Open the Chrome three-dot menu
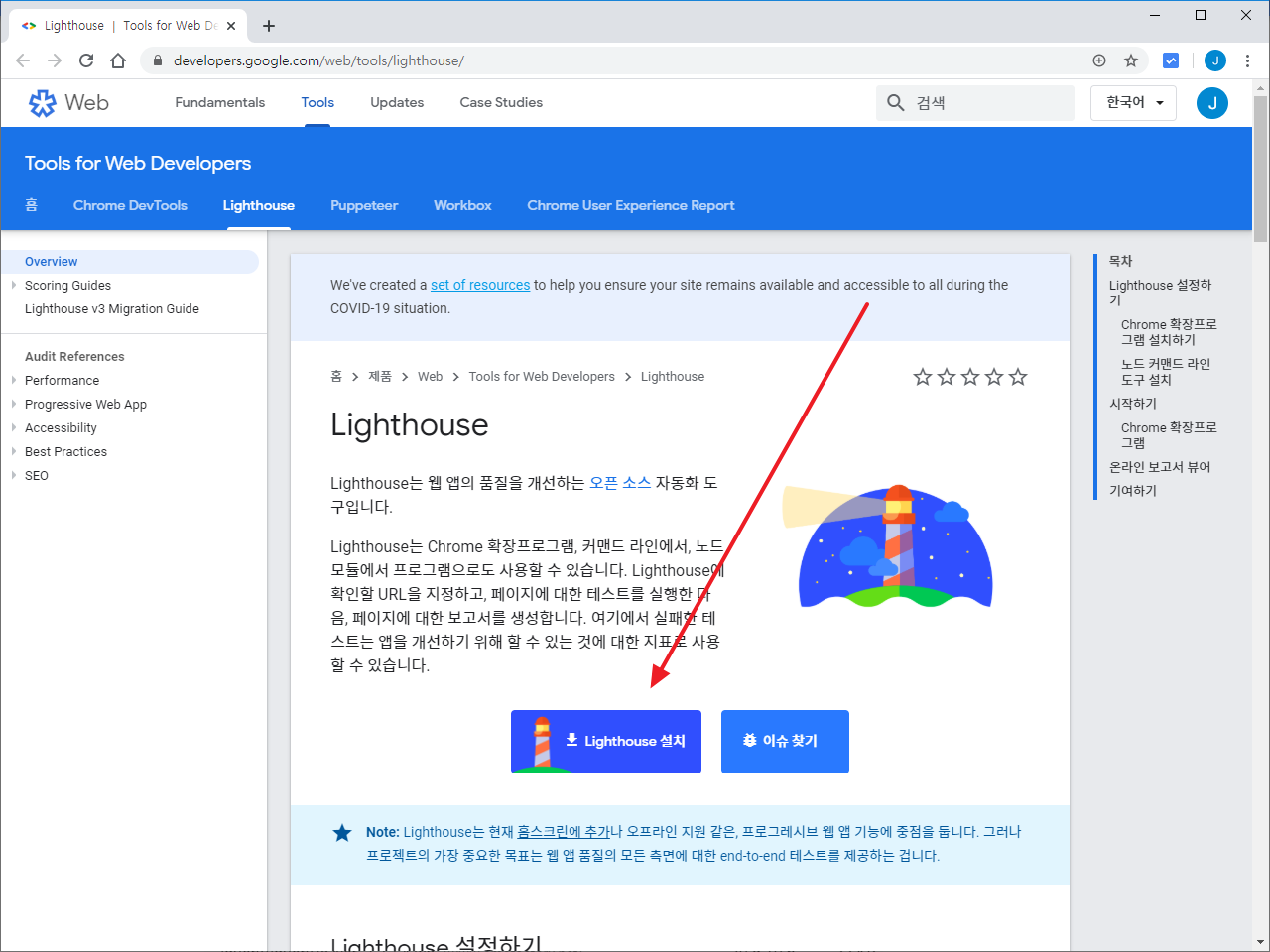 click(1247, 60)
